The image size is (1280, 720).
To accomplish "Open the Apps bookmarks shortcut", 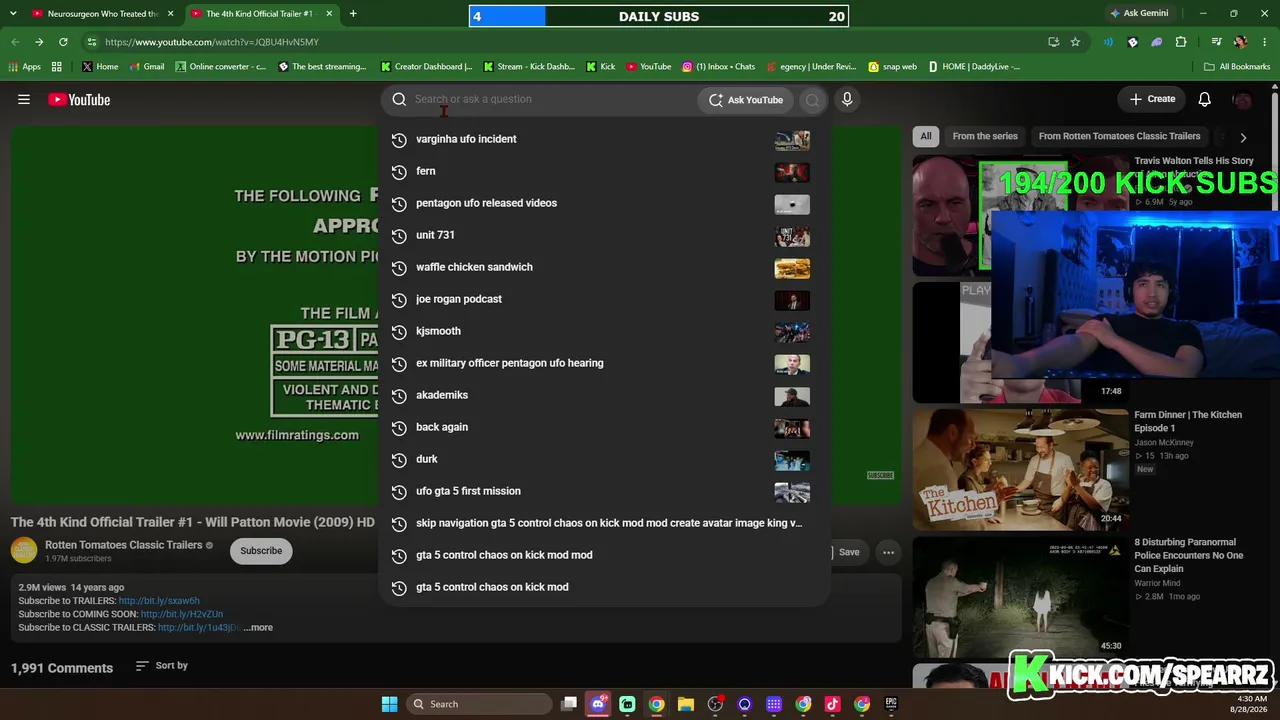I will 24,67.
